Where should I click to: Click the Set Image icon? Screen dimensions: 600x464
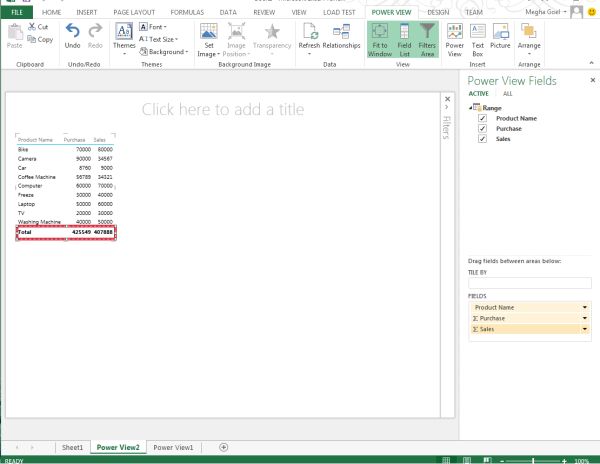(209, 31)
